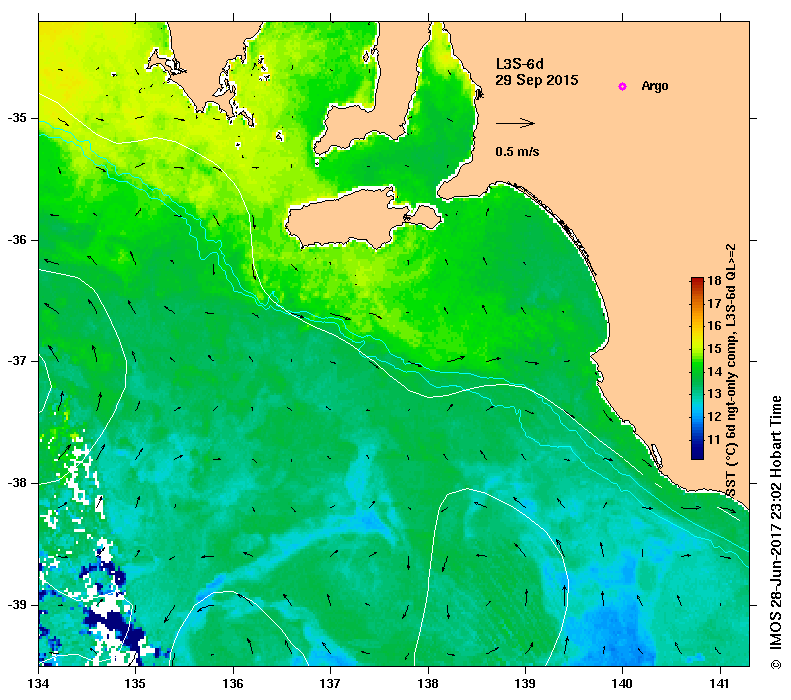This screenshot has width=791, height=700.
Task: Click the colorbar value '17'
Action: click(714, 304)
